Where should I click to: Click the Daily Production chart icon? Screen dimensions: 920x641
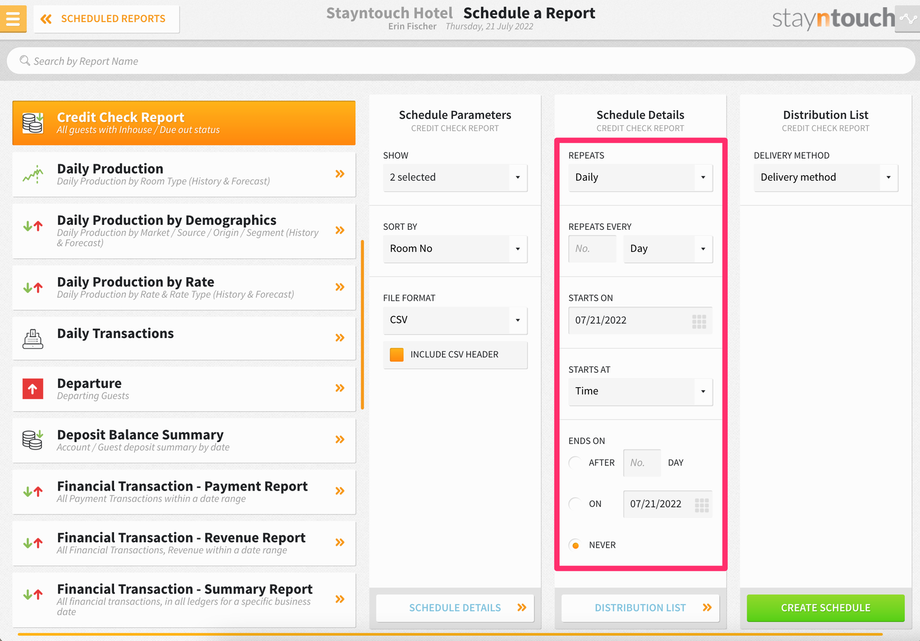33,174
